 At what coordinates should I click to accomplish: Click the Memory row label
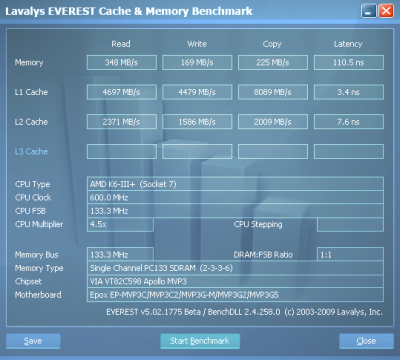(x=29, y=63)
